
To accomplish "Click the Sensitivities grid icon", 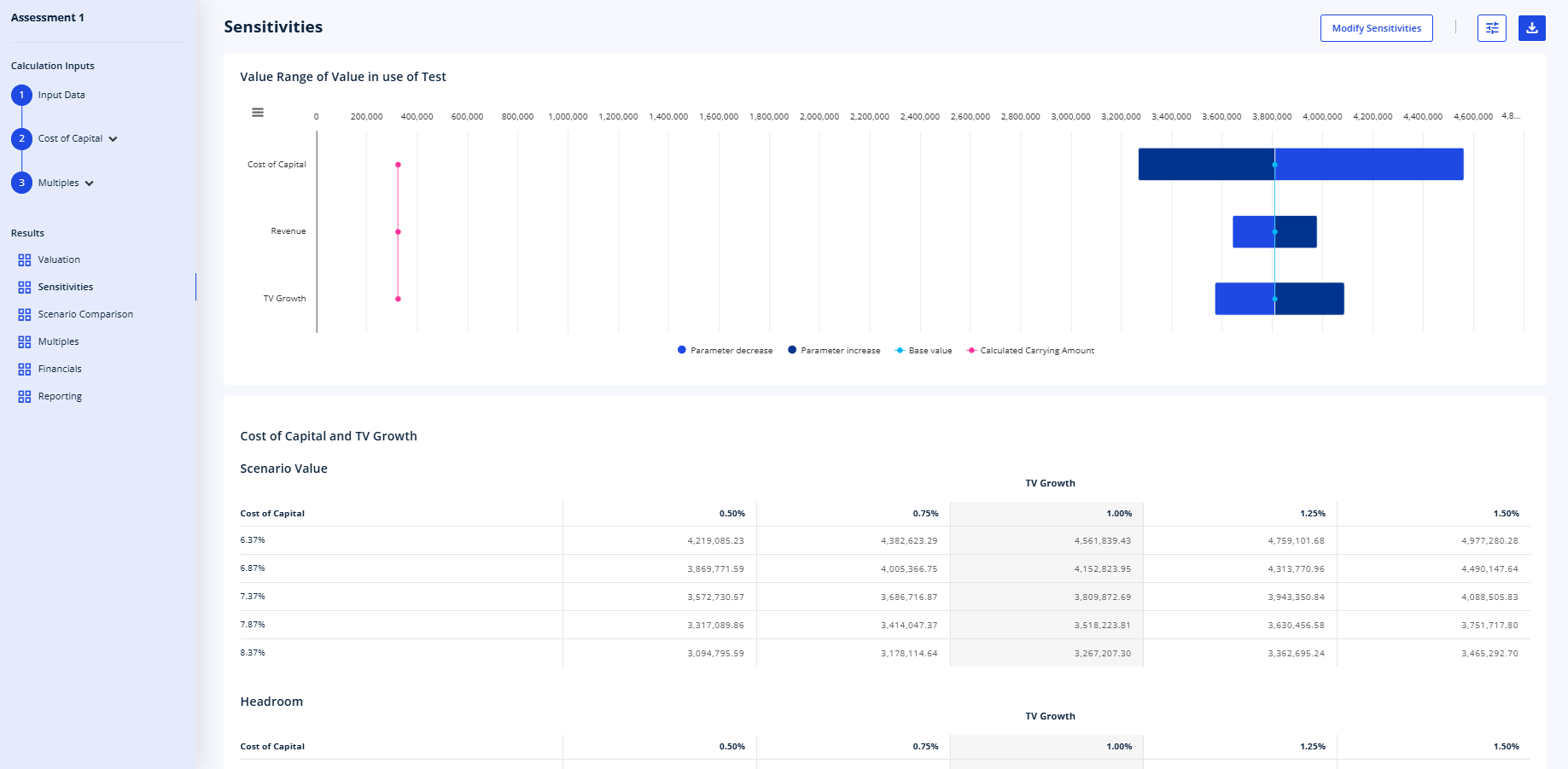I will coord(25,288).
